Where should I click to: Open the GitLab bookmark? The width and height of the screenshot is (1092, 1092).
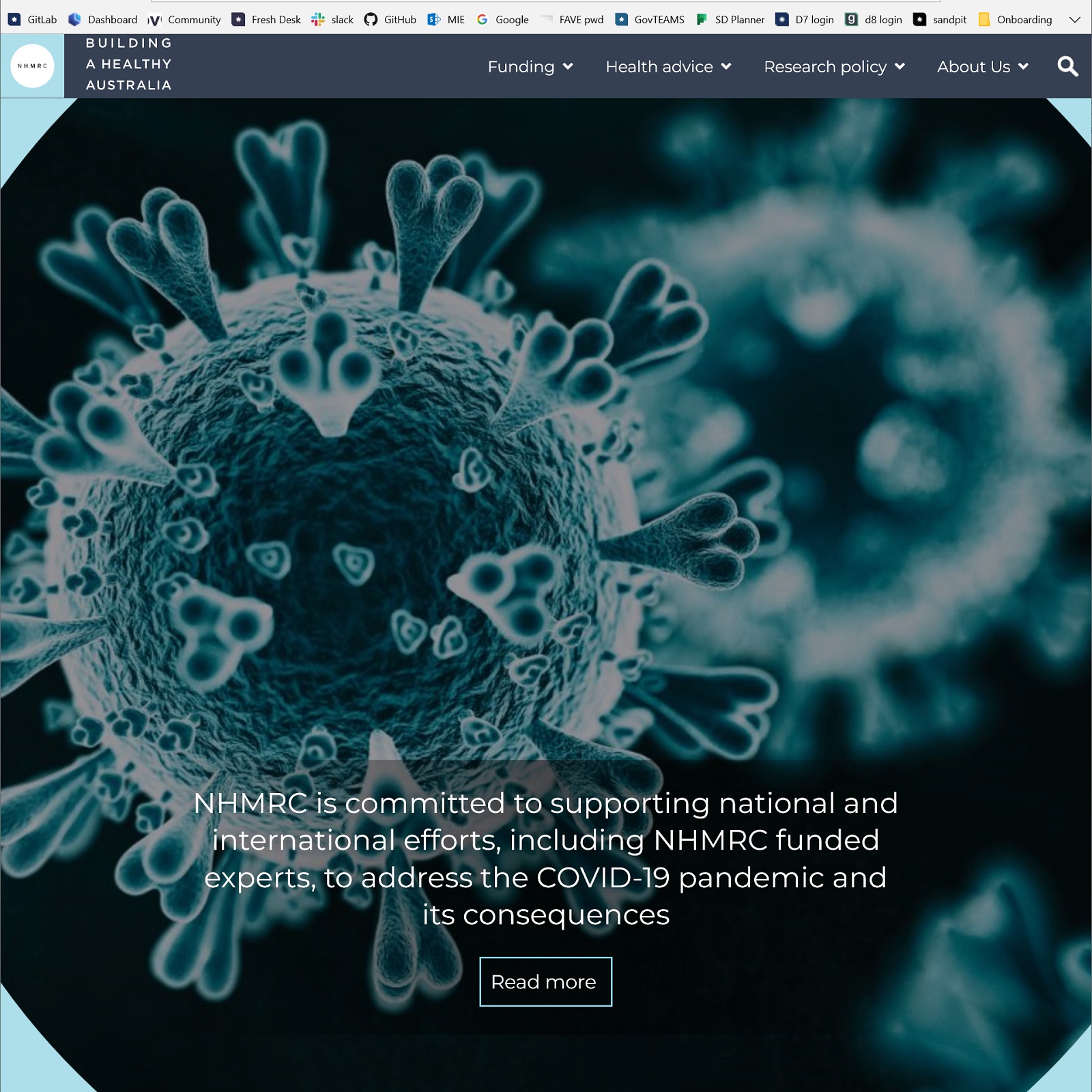(32, 20)
